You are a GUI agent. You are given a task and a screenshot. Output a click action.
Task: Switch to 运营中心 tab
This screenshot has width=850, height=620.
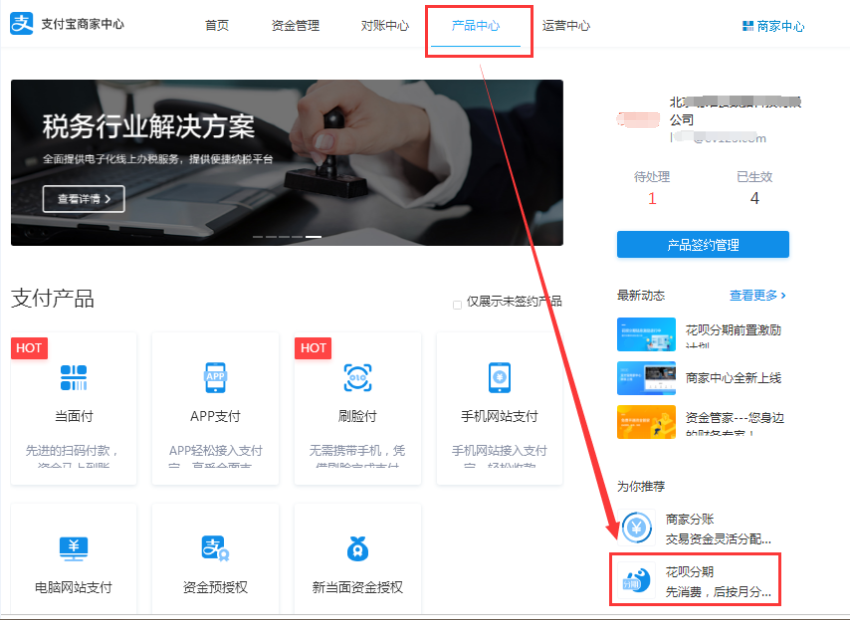coord(566,25)
